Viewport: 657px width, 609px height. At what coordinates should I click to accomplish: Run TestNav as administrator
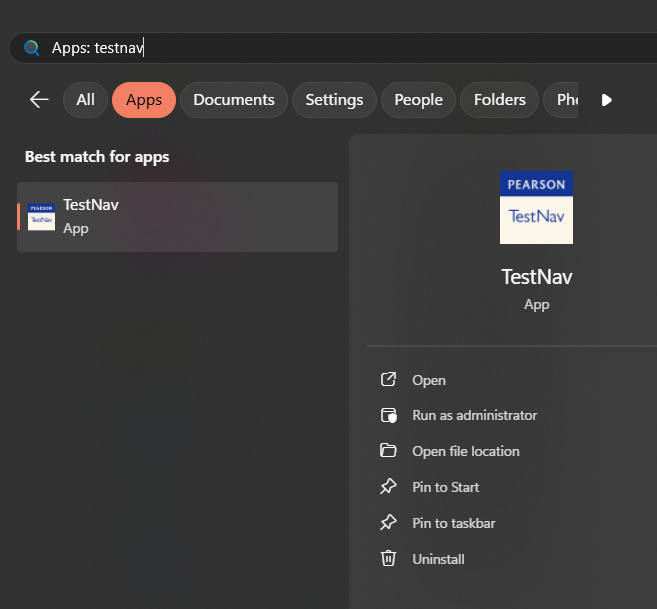[x=474, y=415]
